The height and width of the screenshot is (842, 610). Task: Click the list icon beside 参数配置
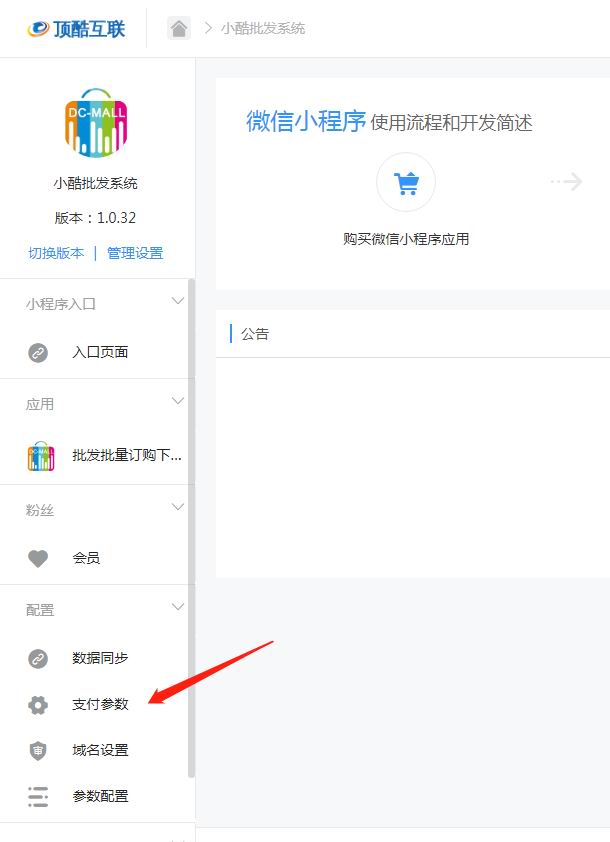(38, 796)
